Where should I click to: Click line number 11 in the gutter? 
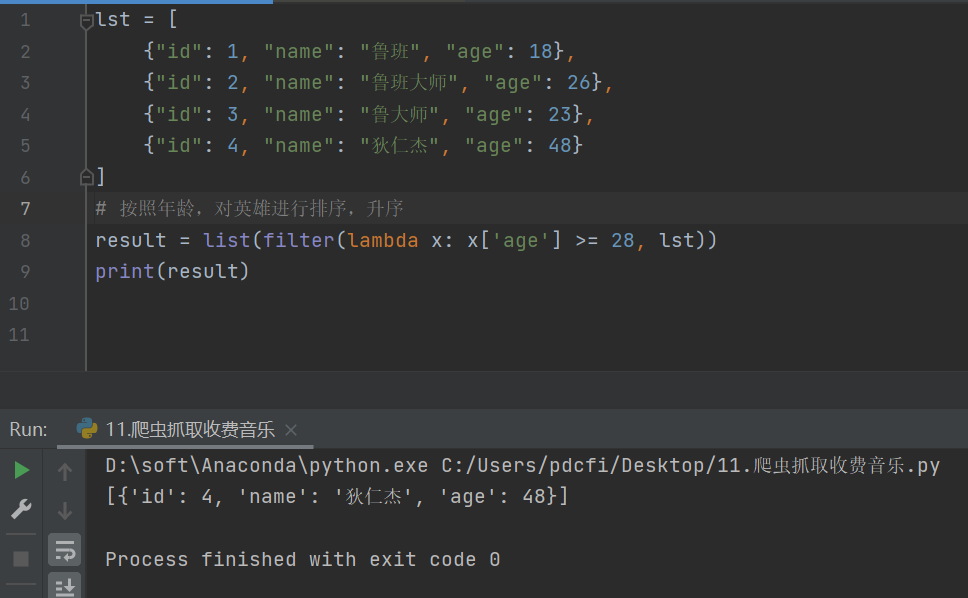[19, 334]
